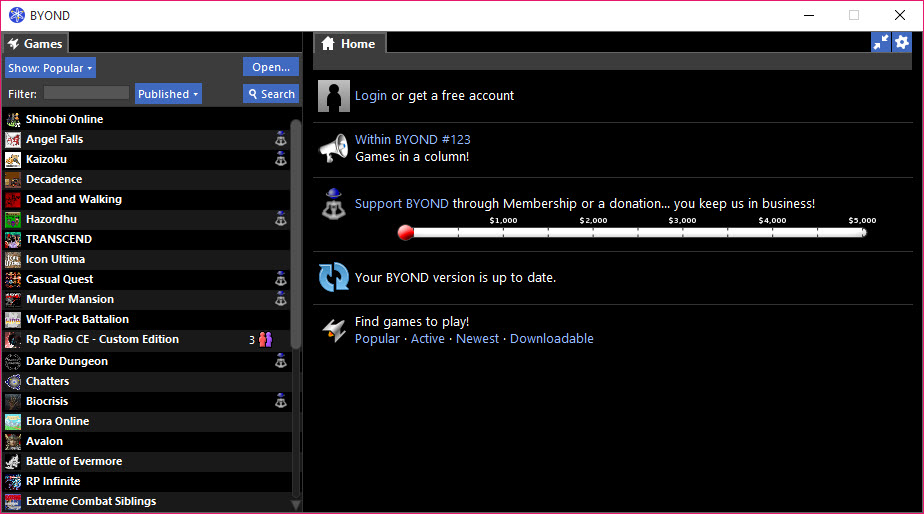Click the member badge on Casual Quest row
The width and height of the screenshot is (924, 514).
coord(280,279)
